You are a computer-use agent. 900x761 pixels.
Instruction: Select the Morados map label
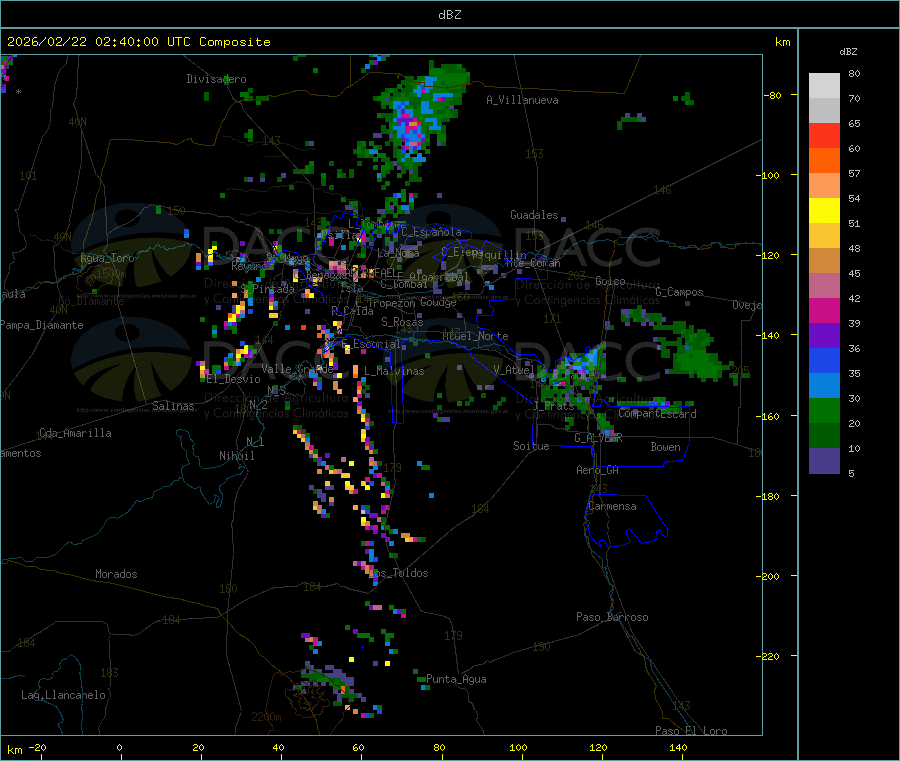click(x=116, y=574)
